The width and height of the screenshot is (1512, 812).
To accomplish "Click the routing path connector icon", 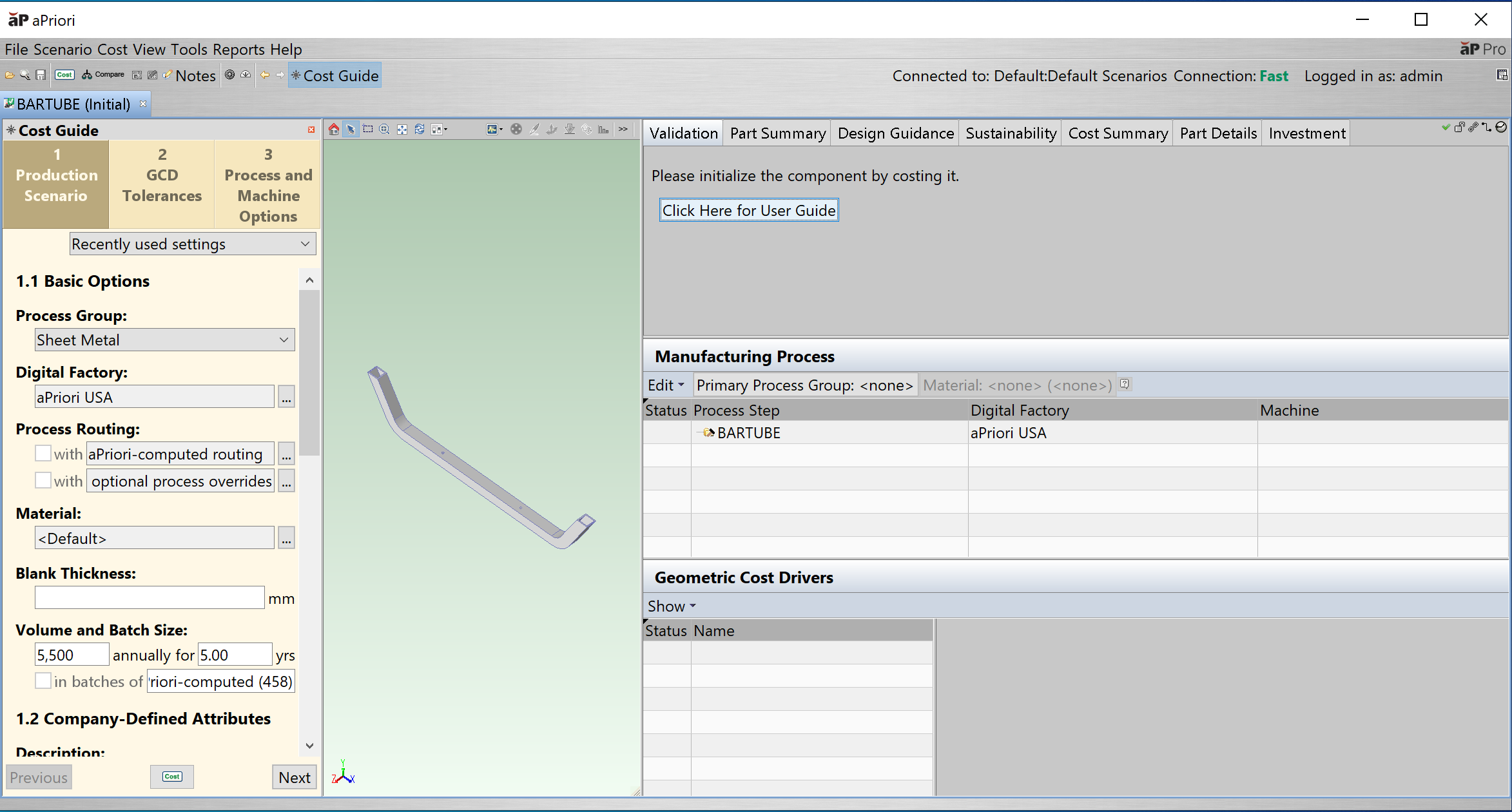I will point(1487,128).
